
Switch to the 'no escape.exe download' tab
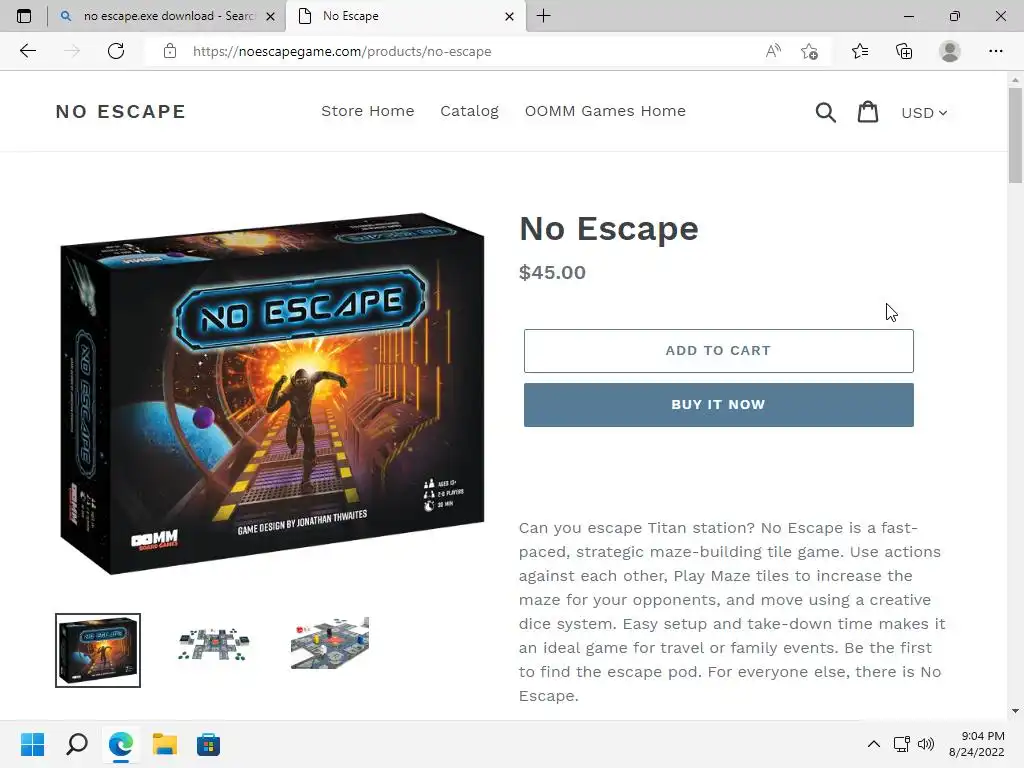(x=167, y=16)
